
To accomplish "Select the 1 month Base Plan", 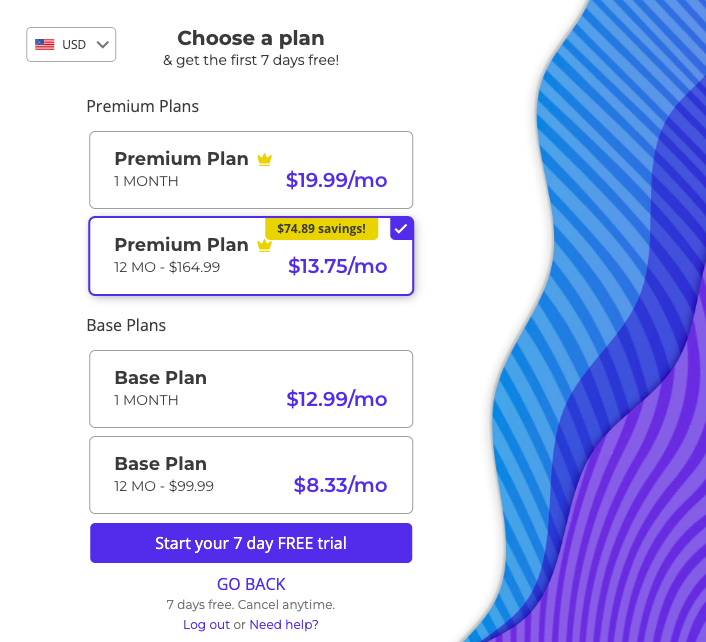I will point(251,388).
